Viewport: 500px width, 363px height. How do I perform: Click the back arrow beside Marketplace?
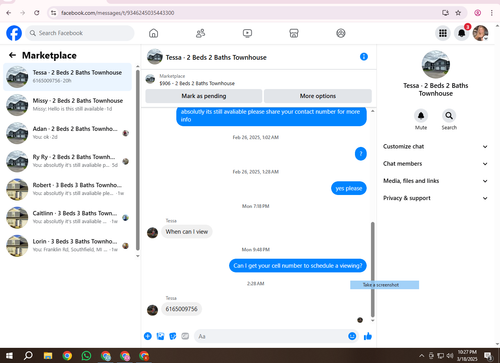click(13, 55)
